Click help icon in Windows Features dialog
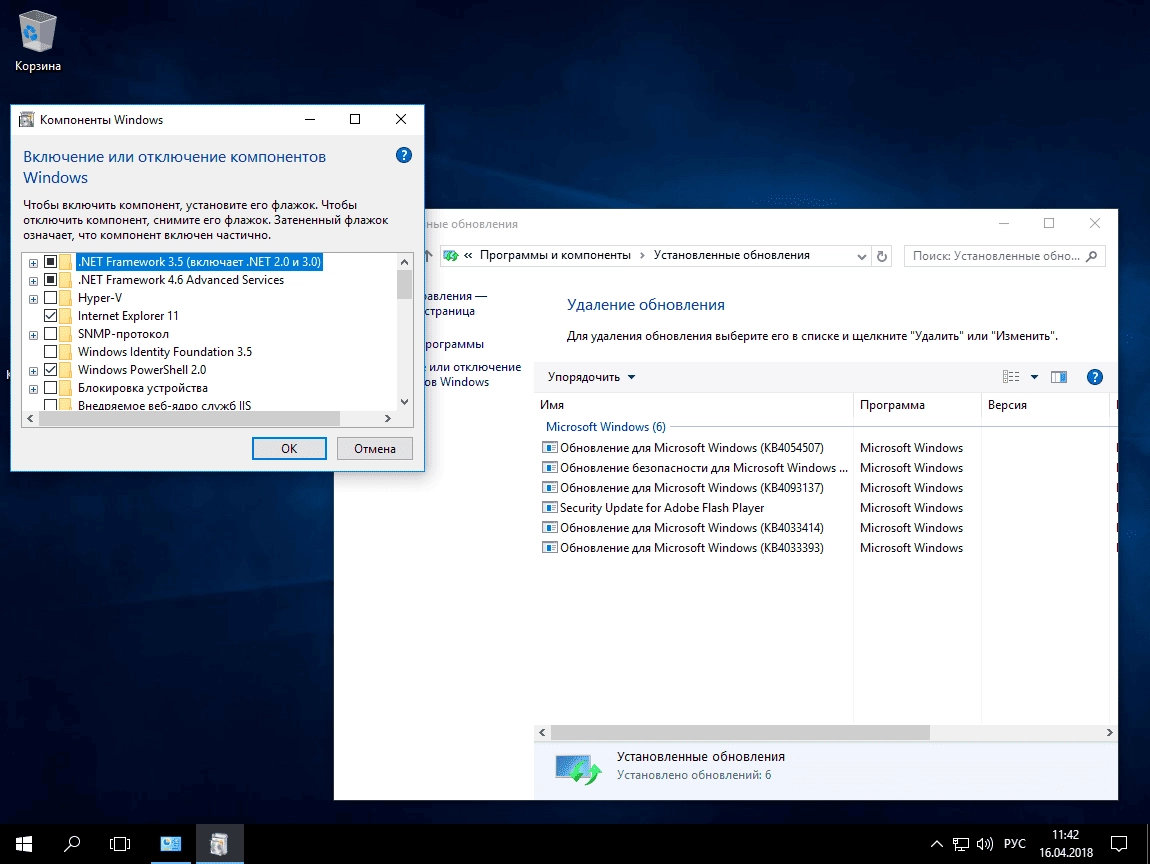Viewport: 1150px width, 864px height. point(403,155)
